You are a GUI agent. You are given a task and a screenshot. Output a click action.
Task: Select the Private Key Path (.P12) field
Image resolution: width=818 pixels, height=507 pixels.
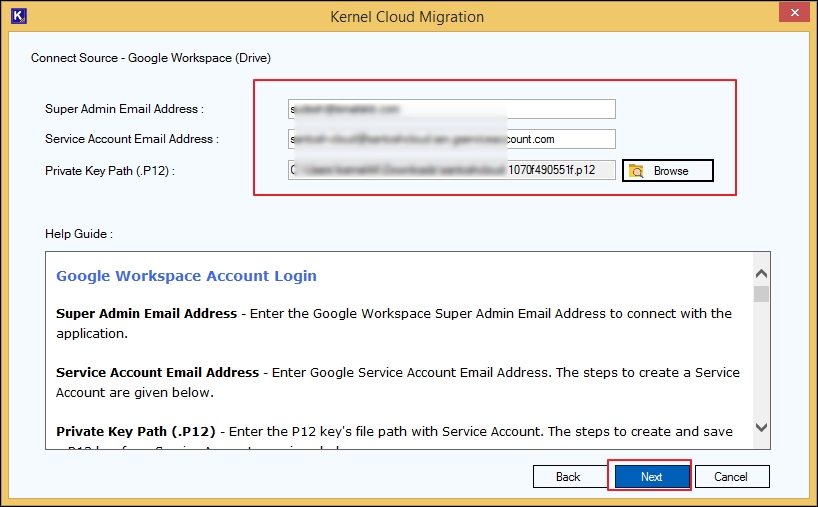tap(451, 170)
